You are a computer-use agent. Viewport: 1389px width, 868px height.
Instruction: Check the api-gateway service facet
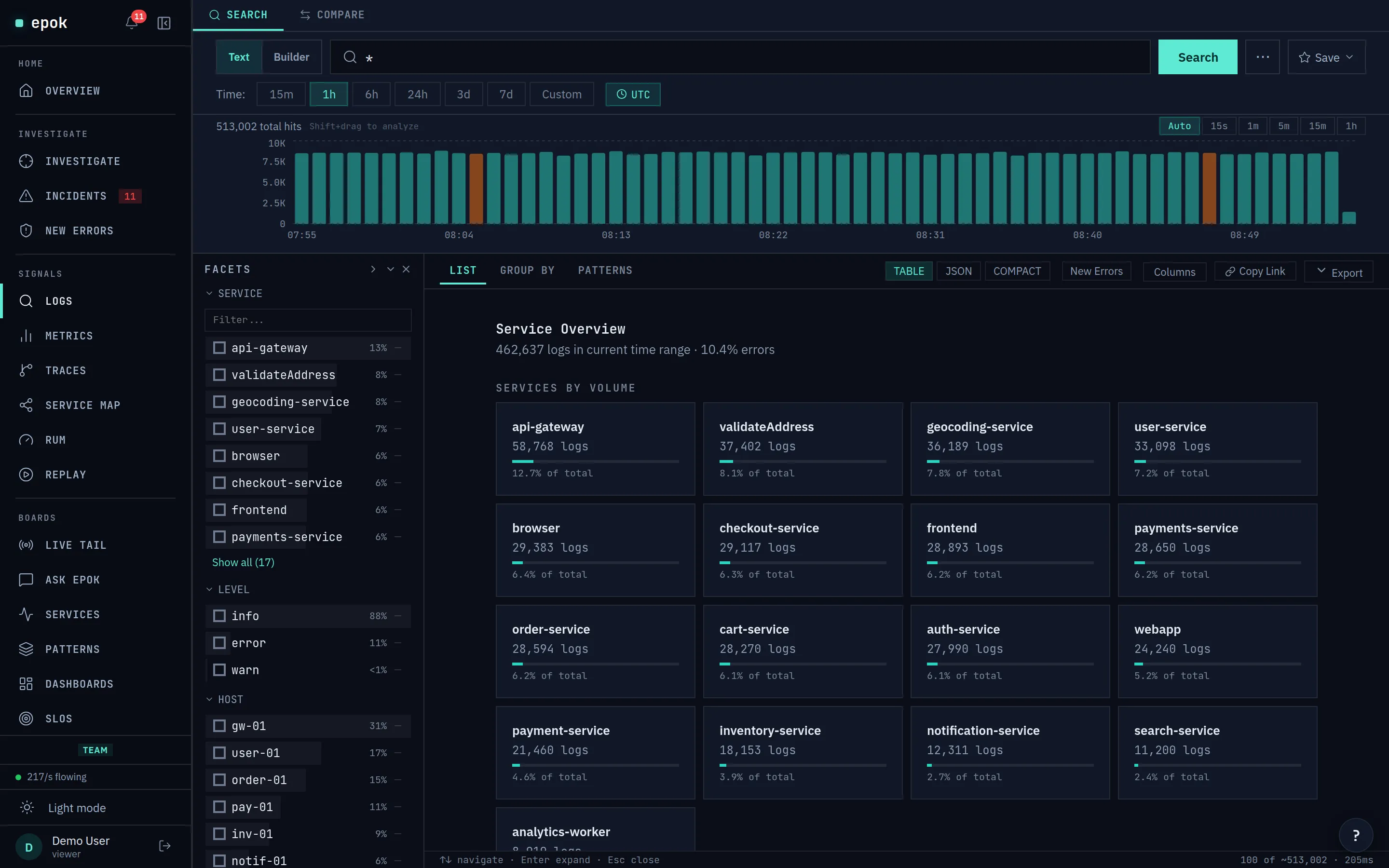coord(219,348)
